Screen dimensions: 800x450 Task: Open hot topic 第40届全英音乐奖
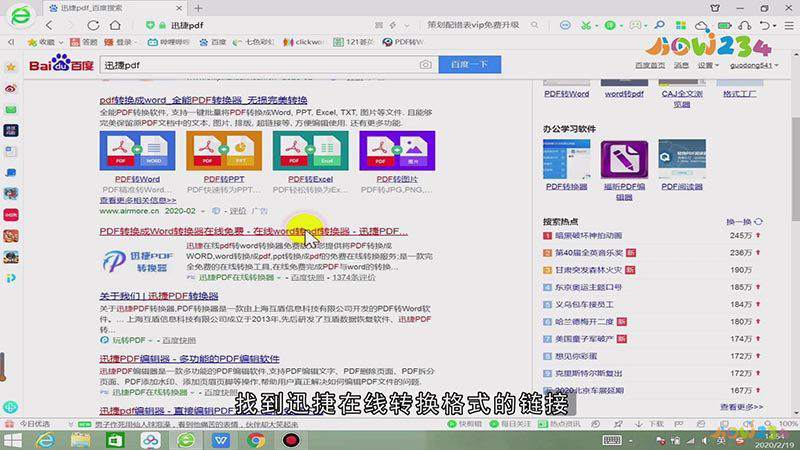589,253
